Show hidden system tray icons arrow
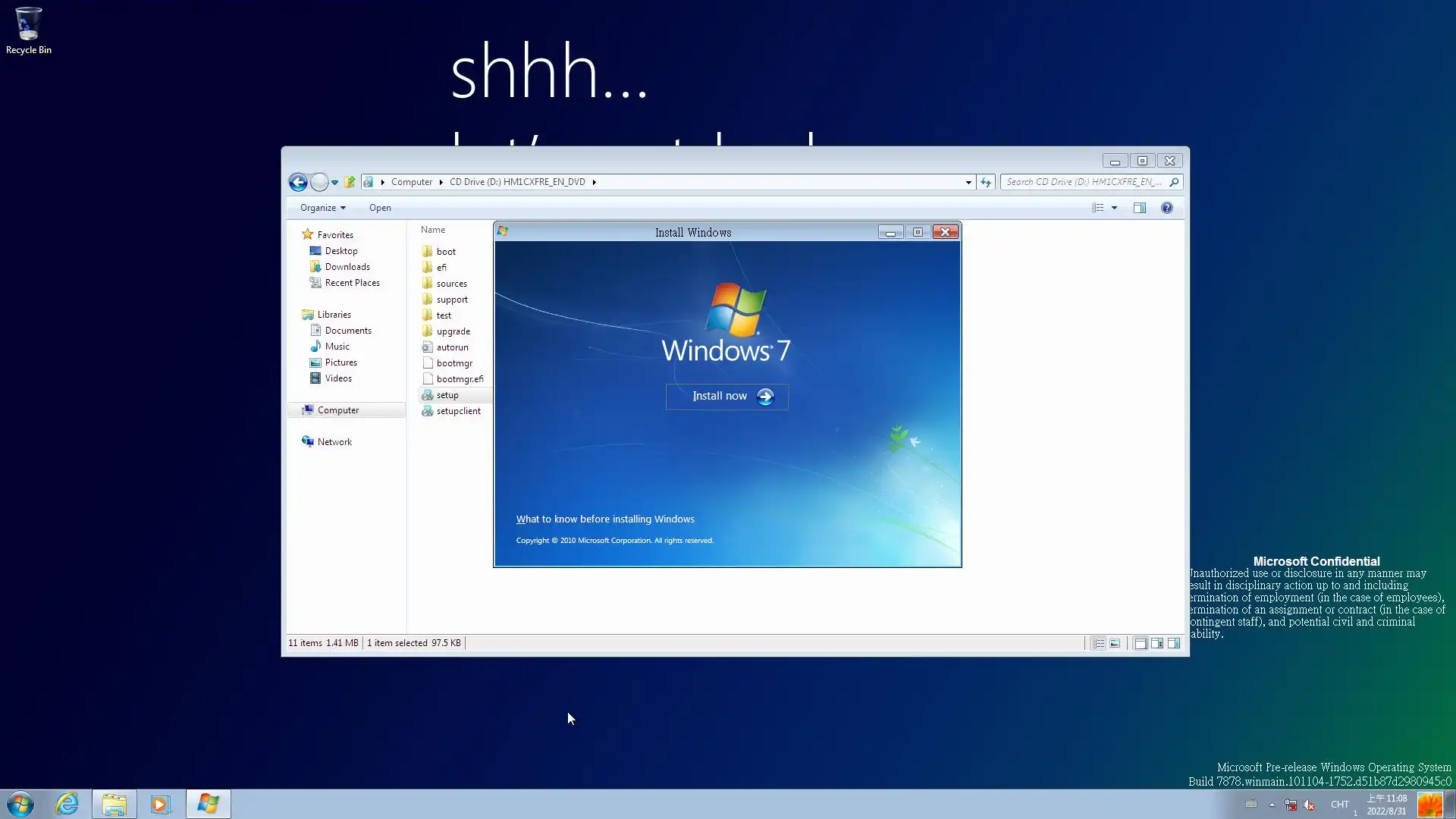 1272,805
